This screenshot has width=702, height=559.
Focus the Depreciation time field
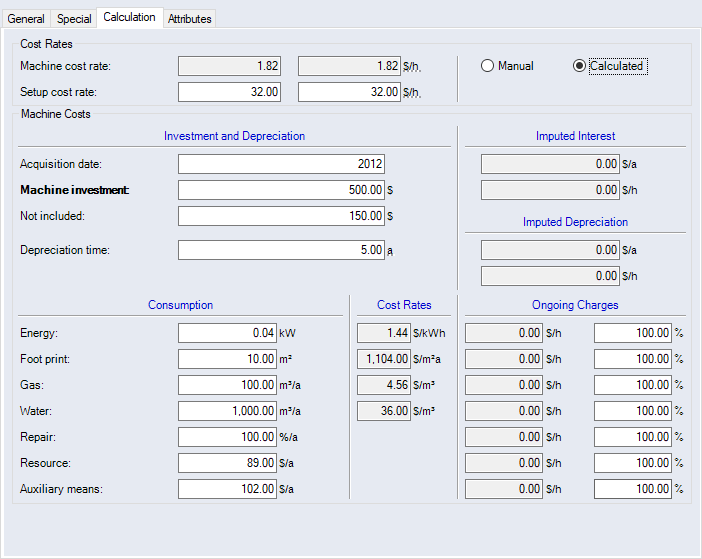coord(281,250)
